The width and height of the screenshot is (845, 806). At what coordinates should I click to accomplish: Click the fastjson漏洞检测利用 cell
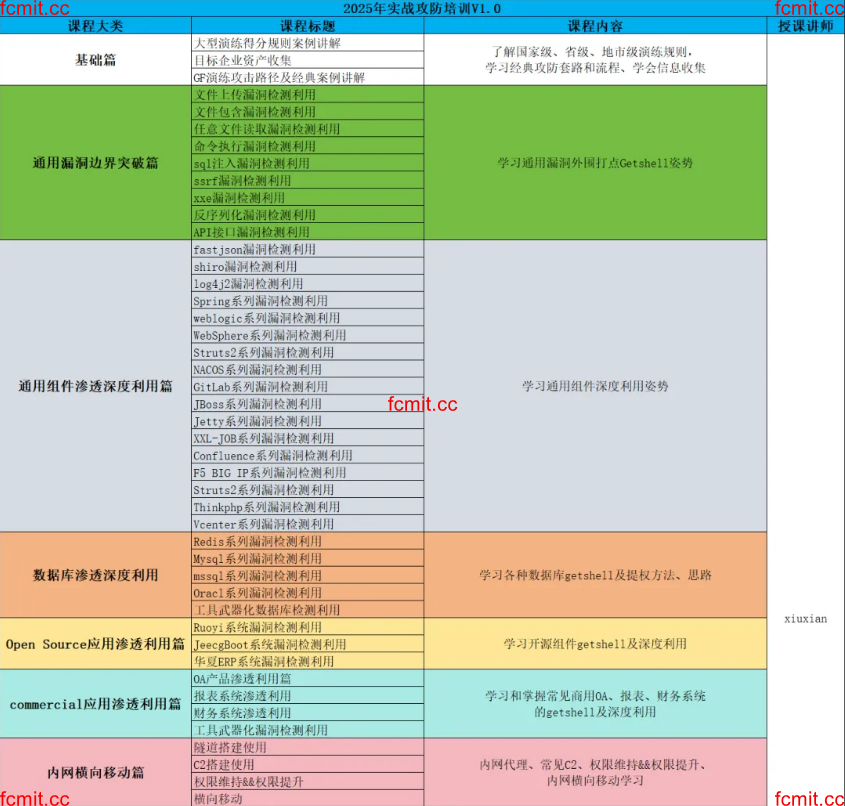coord(307,249)
